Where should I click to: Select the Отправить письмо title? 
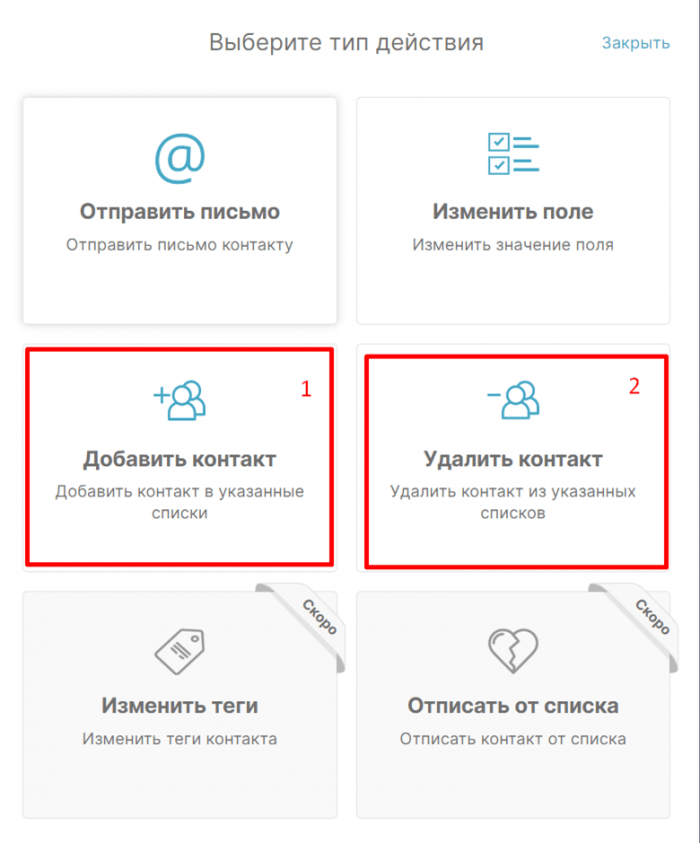[x=180, y=212]
